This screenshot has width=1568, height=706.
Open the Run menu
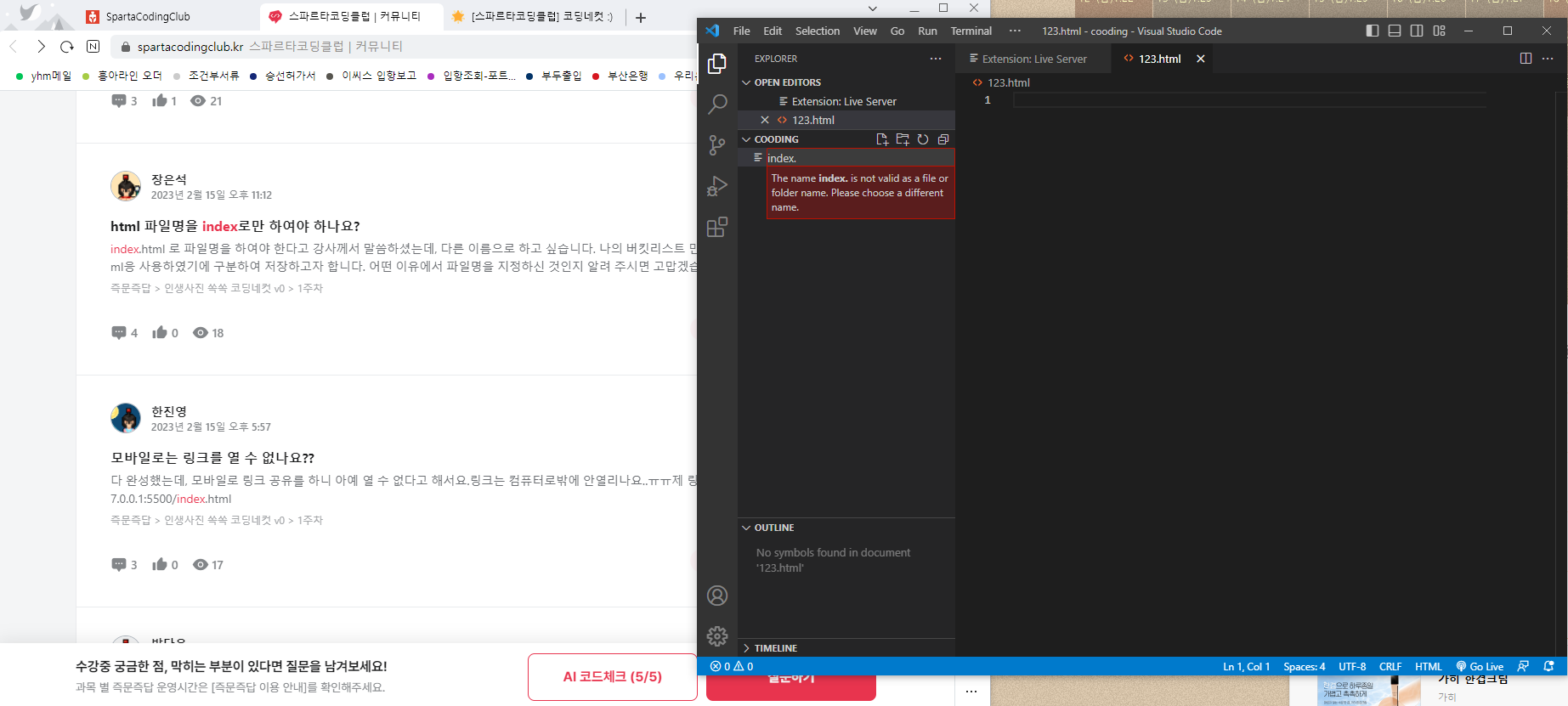coord(927,31)
